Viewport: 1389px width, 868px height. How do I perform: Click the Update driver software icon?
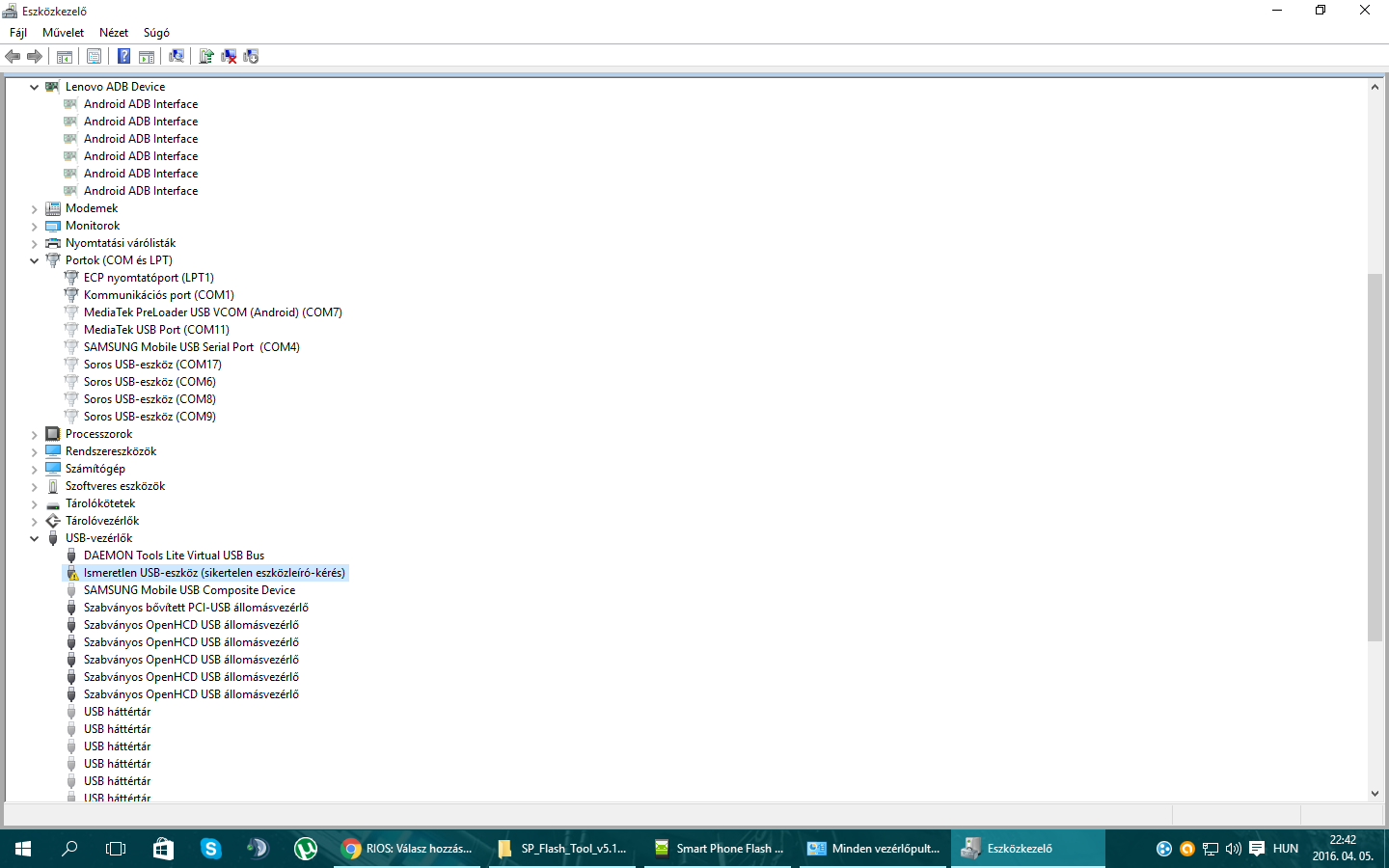[x=206, y=57]
